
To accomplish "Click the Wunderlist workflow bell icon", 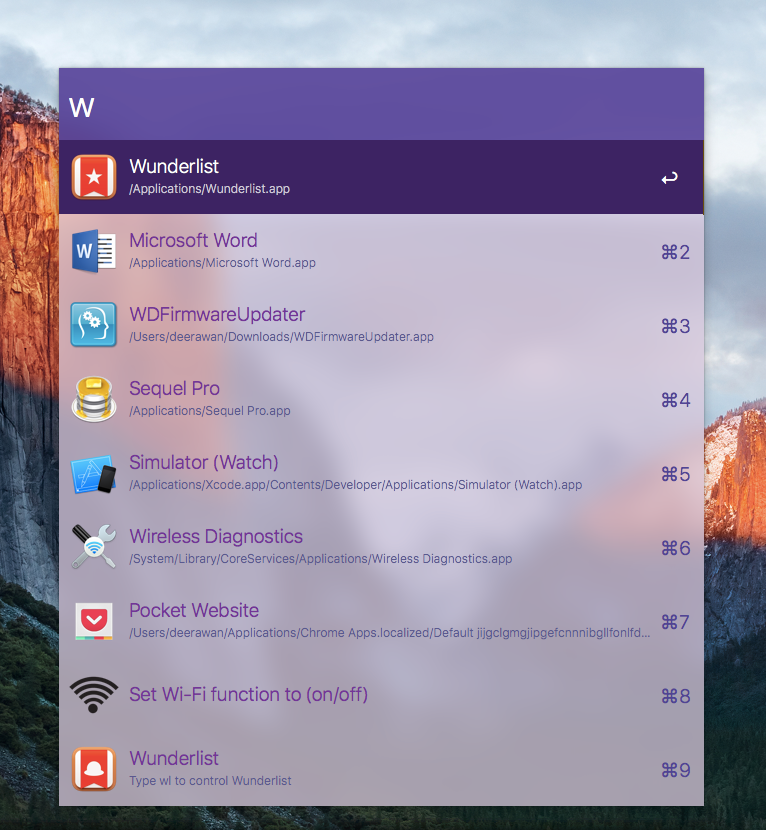I will click(x=94, y=769).
